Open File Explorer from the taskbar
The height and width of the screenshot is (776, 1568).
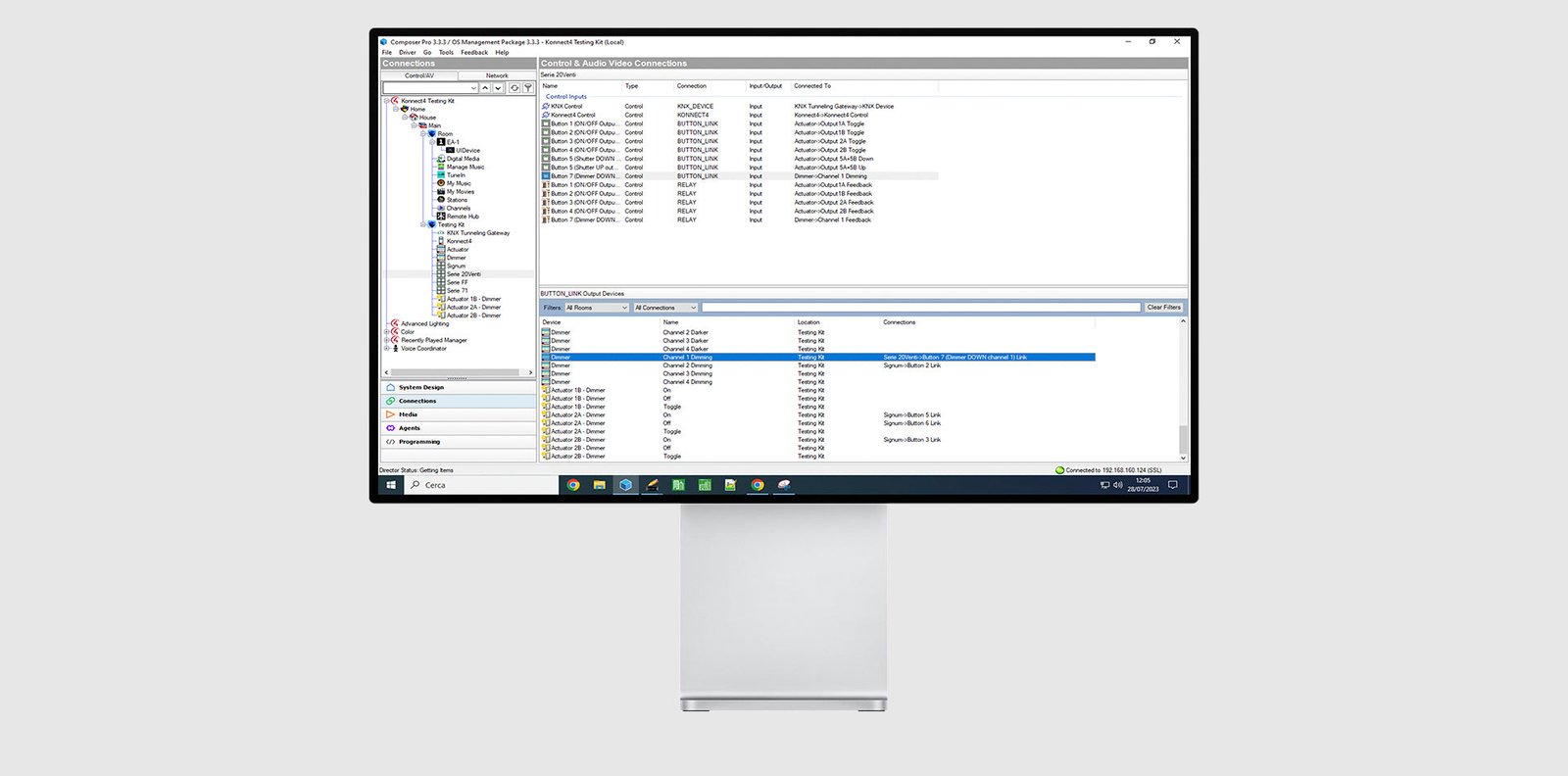click(x=599, y=485)
